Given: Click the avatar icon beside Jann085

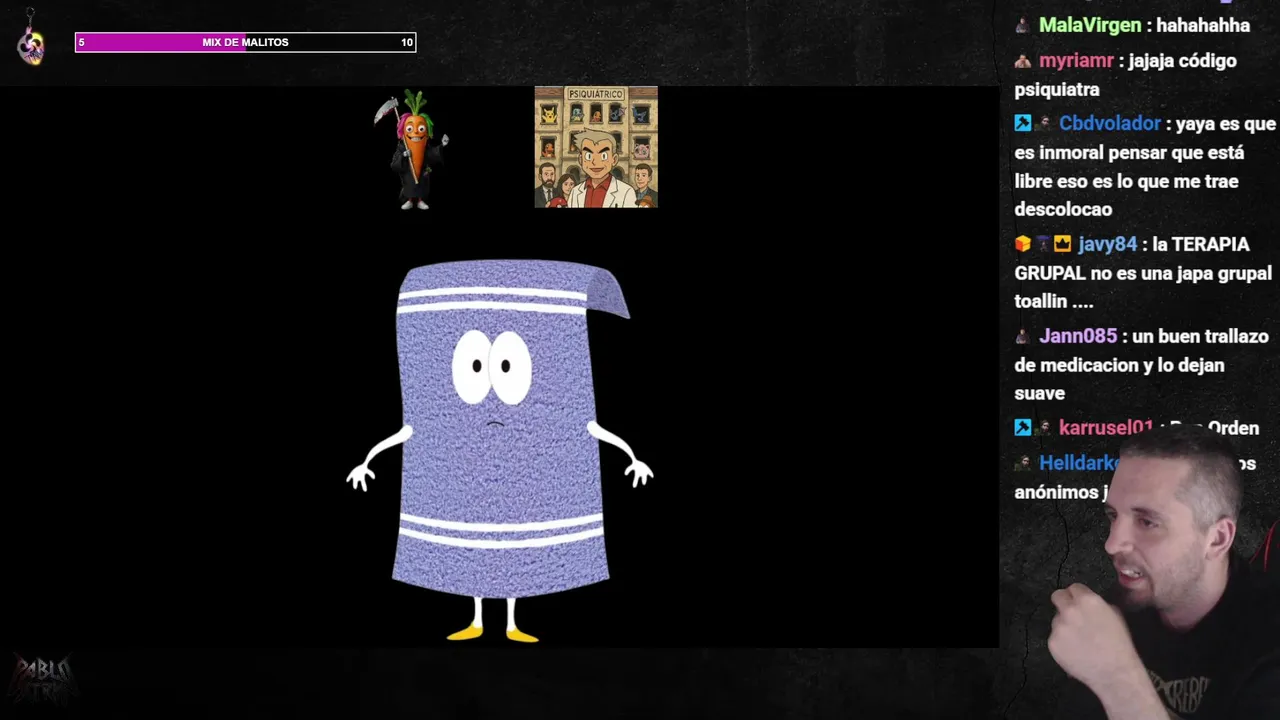Looking at the screenshot, I should (x=1022, y=337).
